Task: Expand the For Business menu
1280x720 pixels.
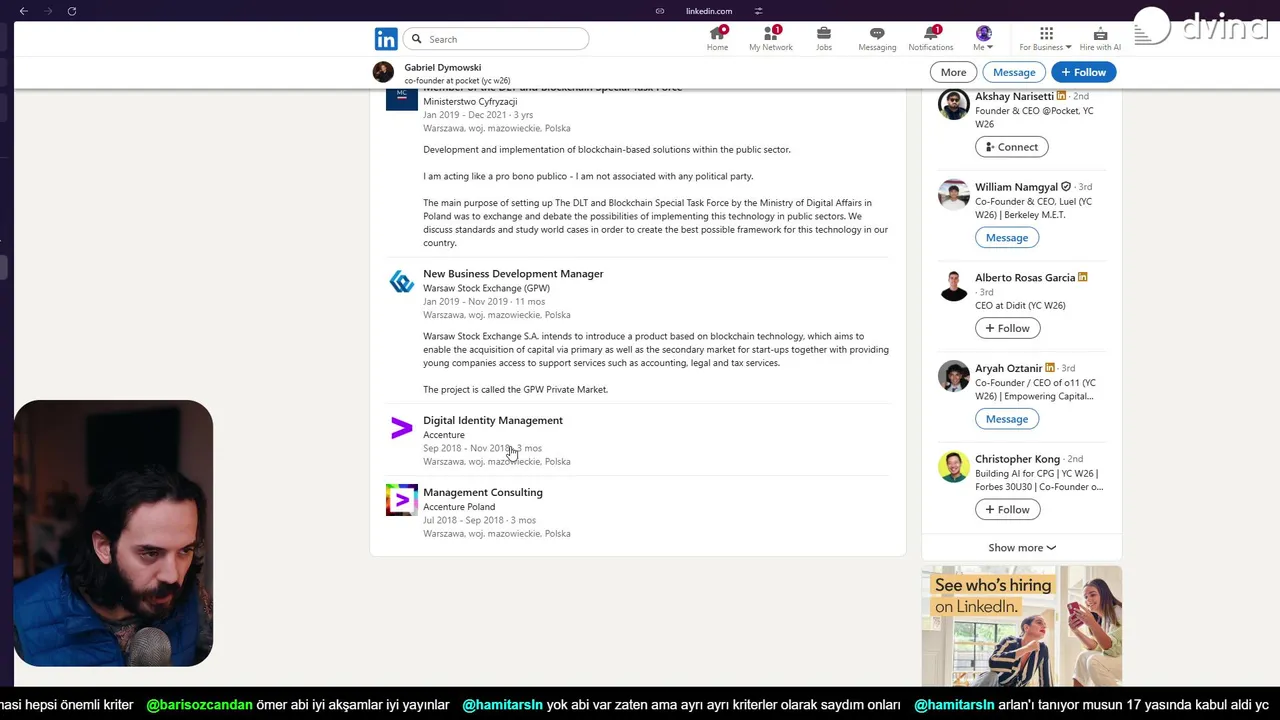Action: click(x=1045, y=39)
